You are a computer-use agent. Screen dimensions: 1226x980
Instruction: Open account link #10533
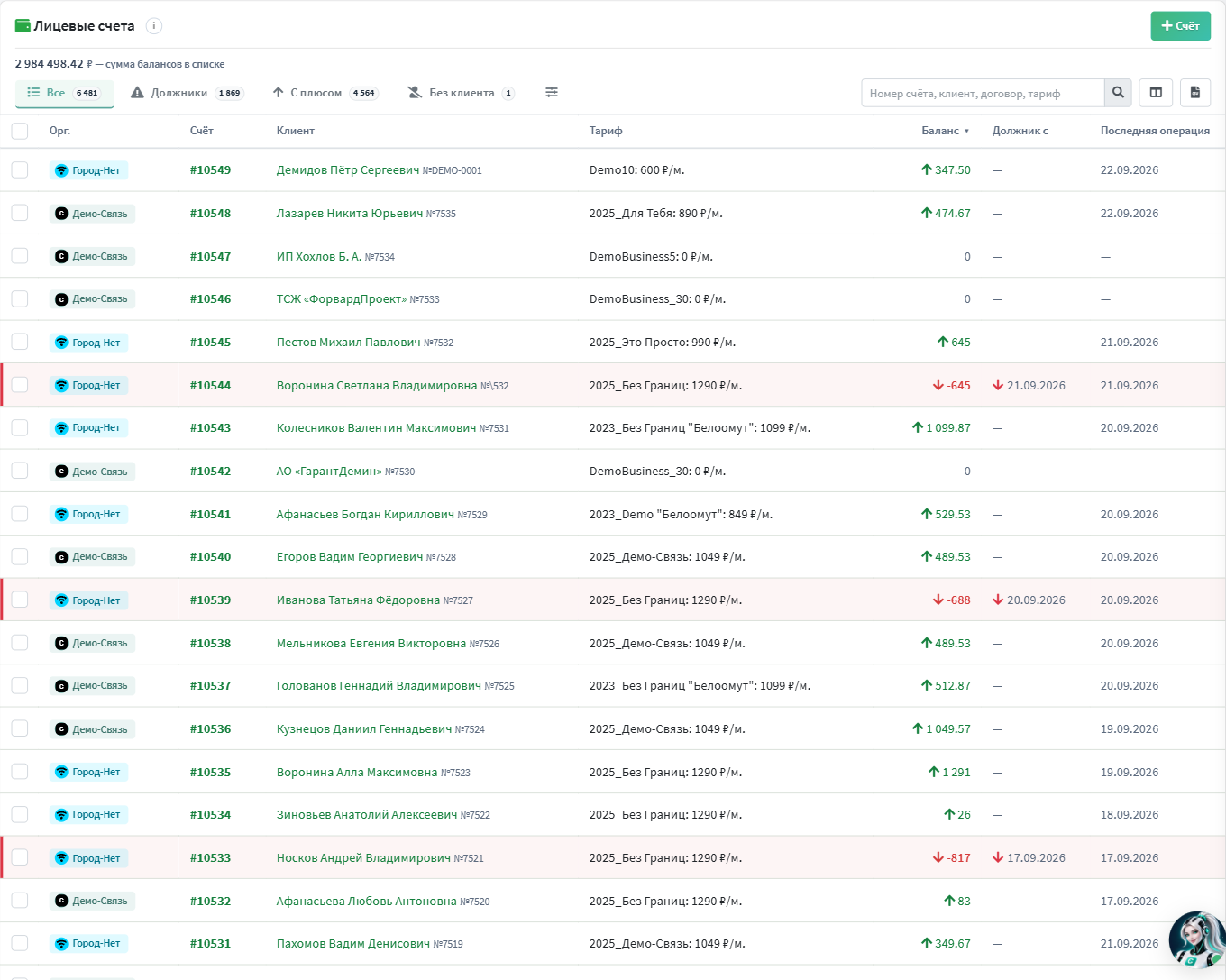coord(210,858)
